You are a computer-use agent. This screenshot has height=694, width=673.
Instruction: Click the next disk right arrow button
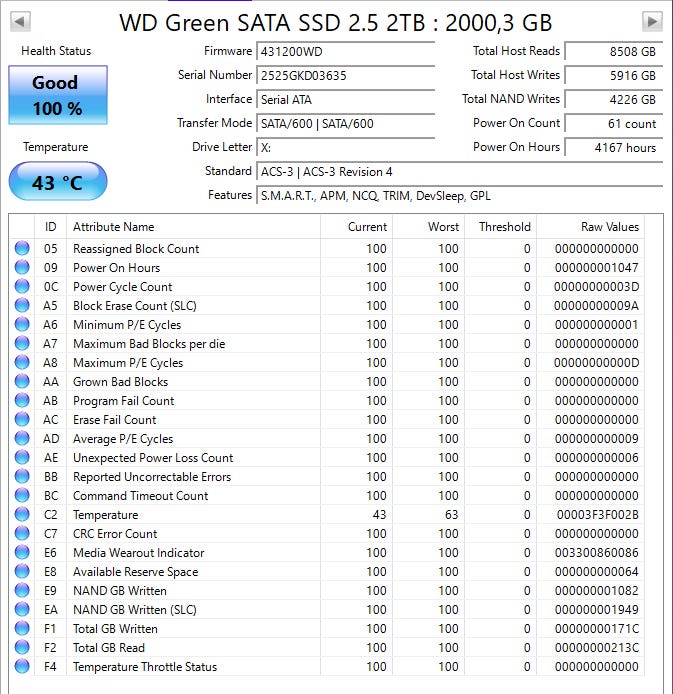coord(652,21)
